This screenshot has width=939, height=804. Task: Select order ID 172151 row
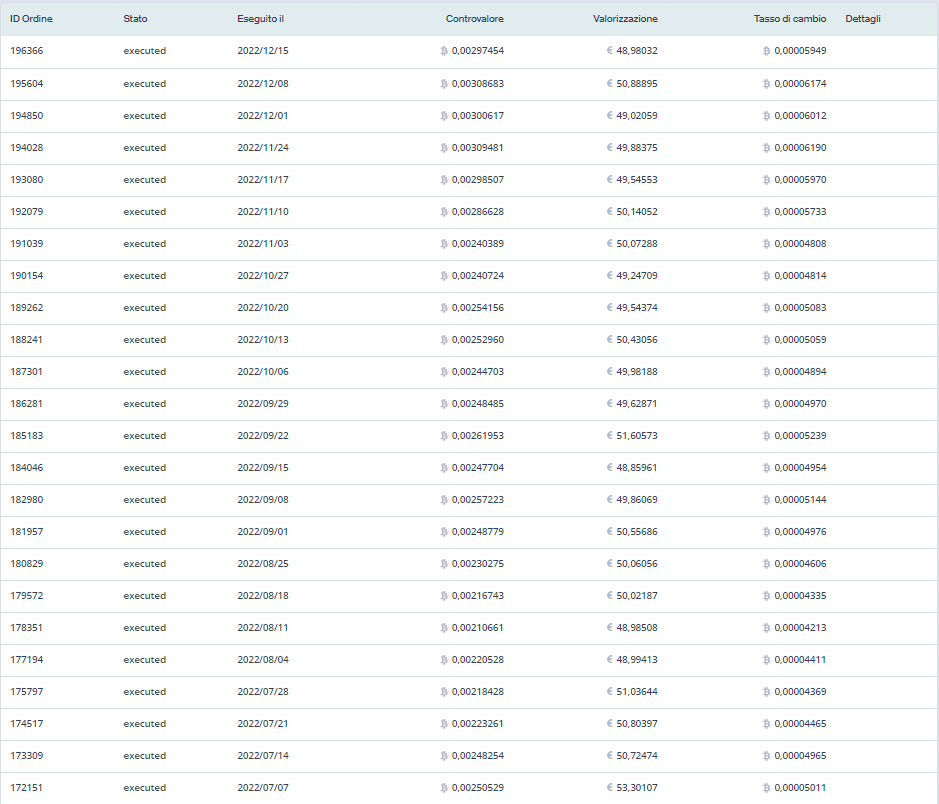click(26, 788)
